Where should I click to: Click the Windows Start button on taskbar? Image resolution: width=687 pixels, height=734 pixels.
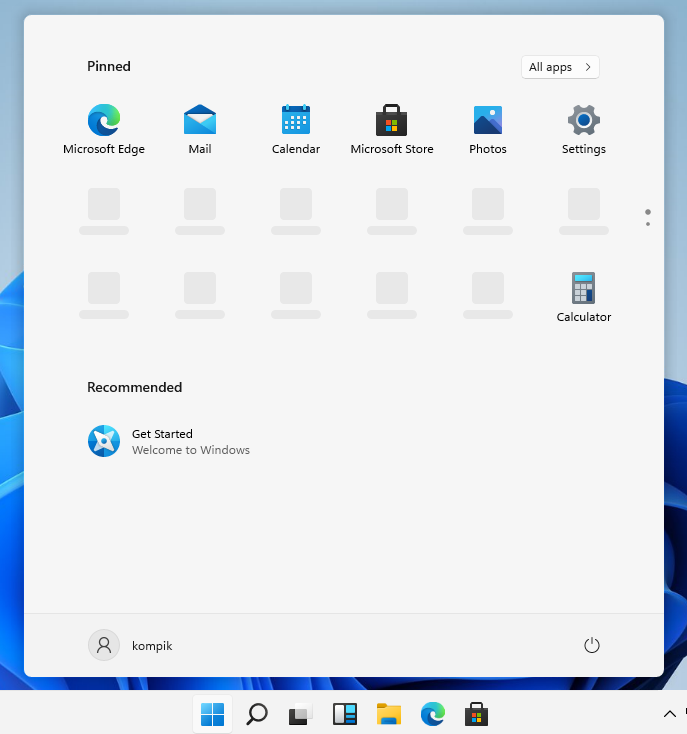tap(212, 714)
